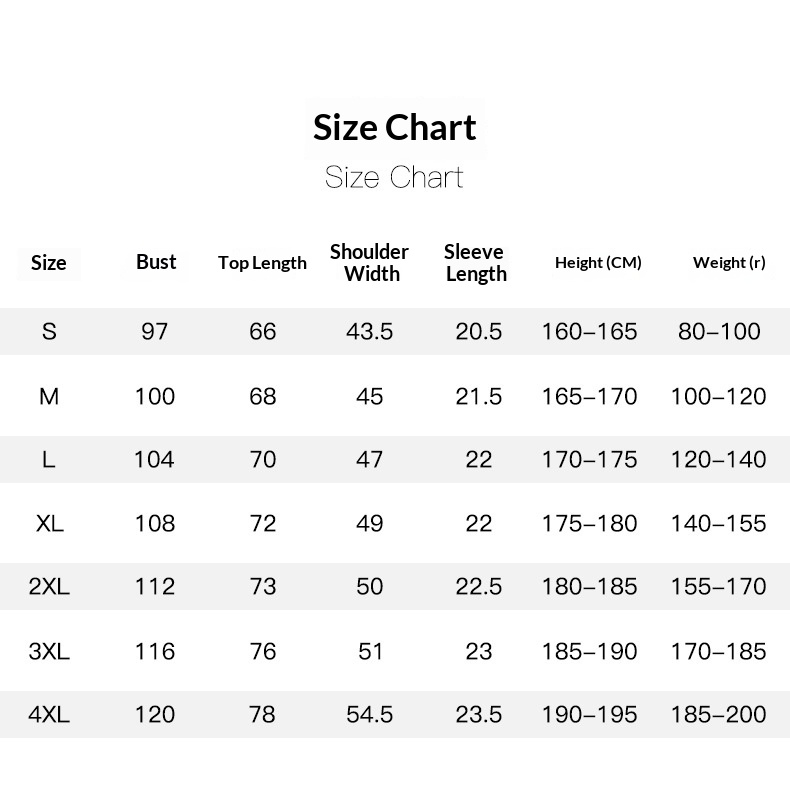The image size is (790, 796).
Task: Select the Shoulder Width column header
Action: 370,263
